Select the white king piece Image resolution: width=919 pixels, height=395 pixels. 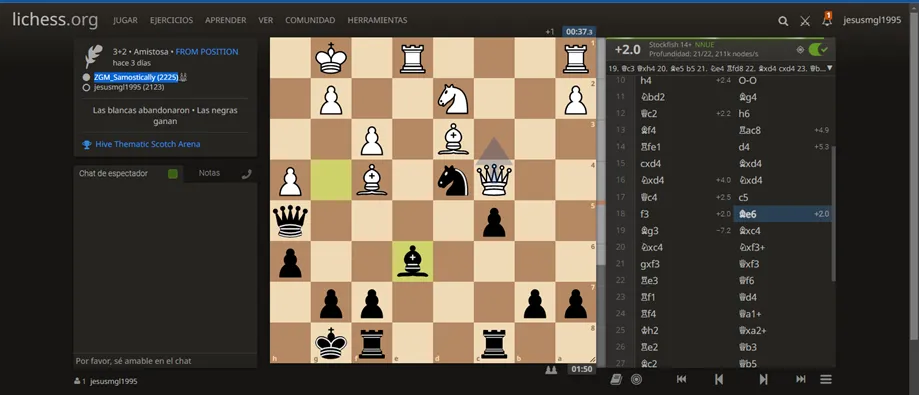click(x=331, y=58)
